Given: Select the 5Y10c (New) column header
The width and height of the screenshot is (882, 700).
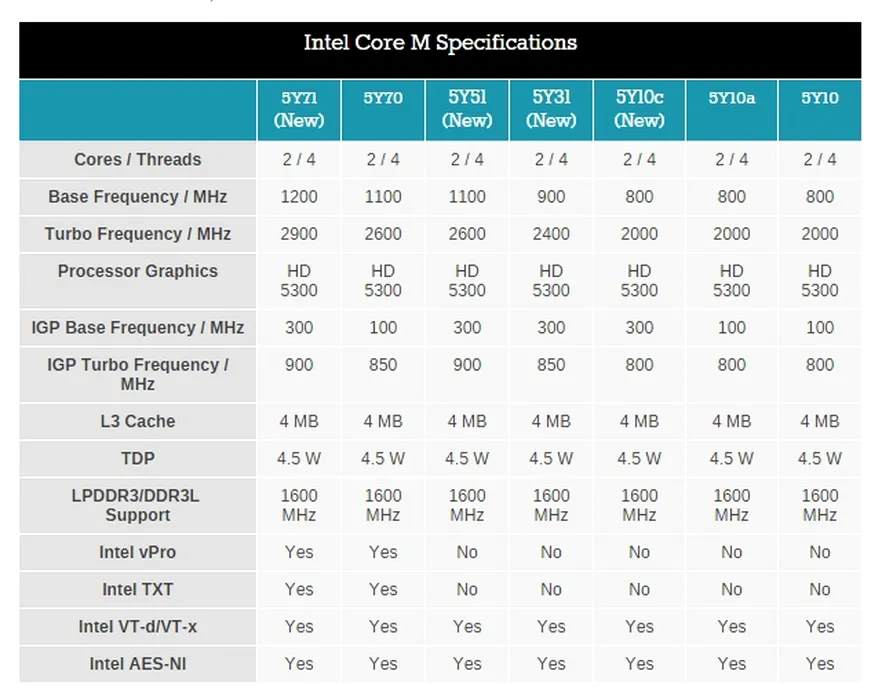Looking at the screenshot, I should click(x=639, y=109).
